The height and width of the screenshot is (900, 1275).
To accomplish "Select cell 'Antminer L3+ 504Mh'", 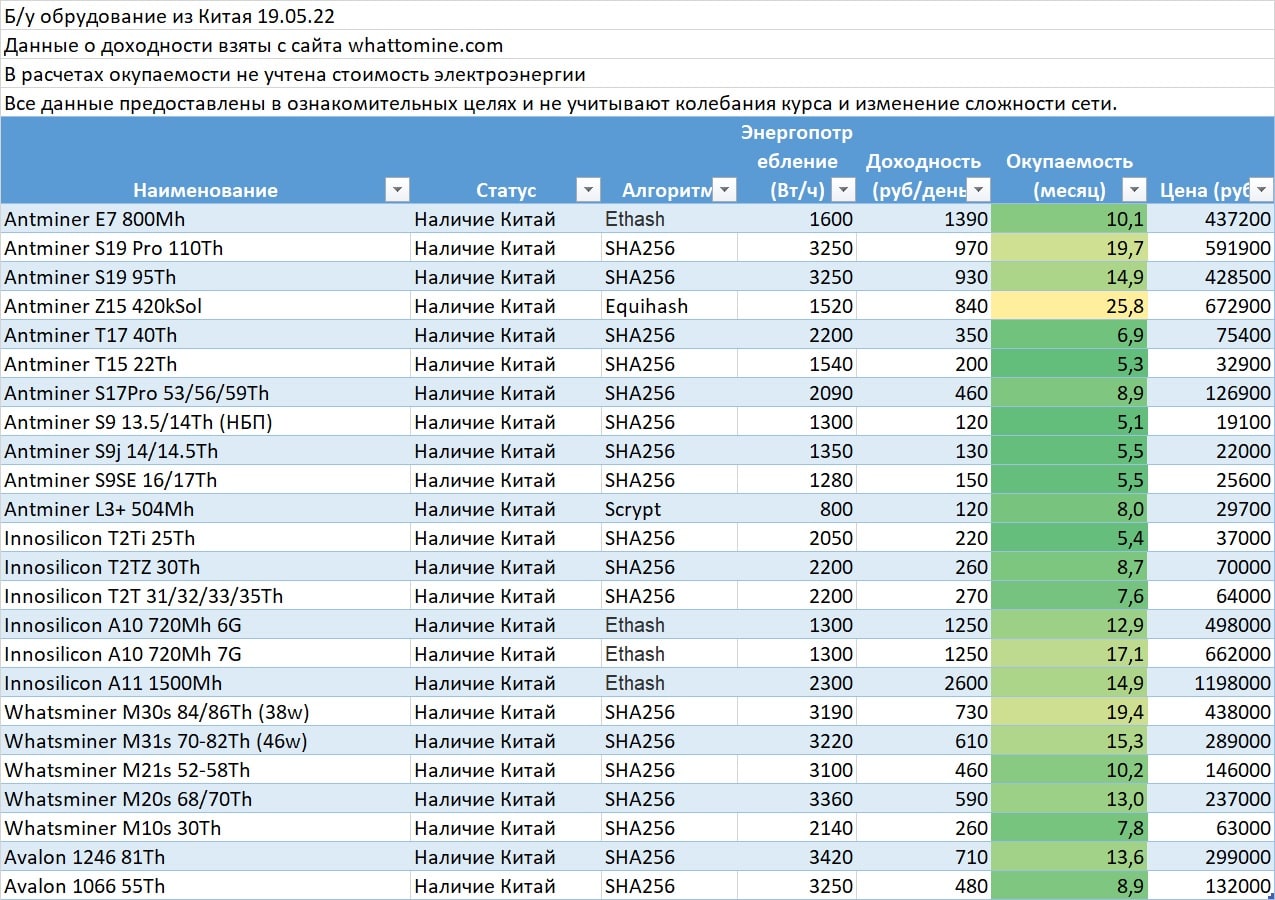I will [x=205, y=509].
